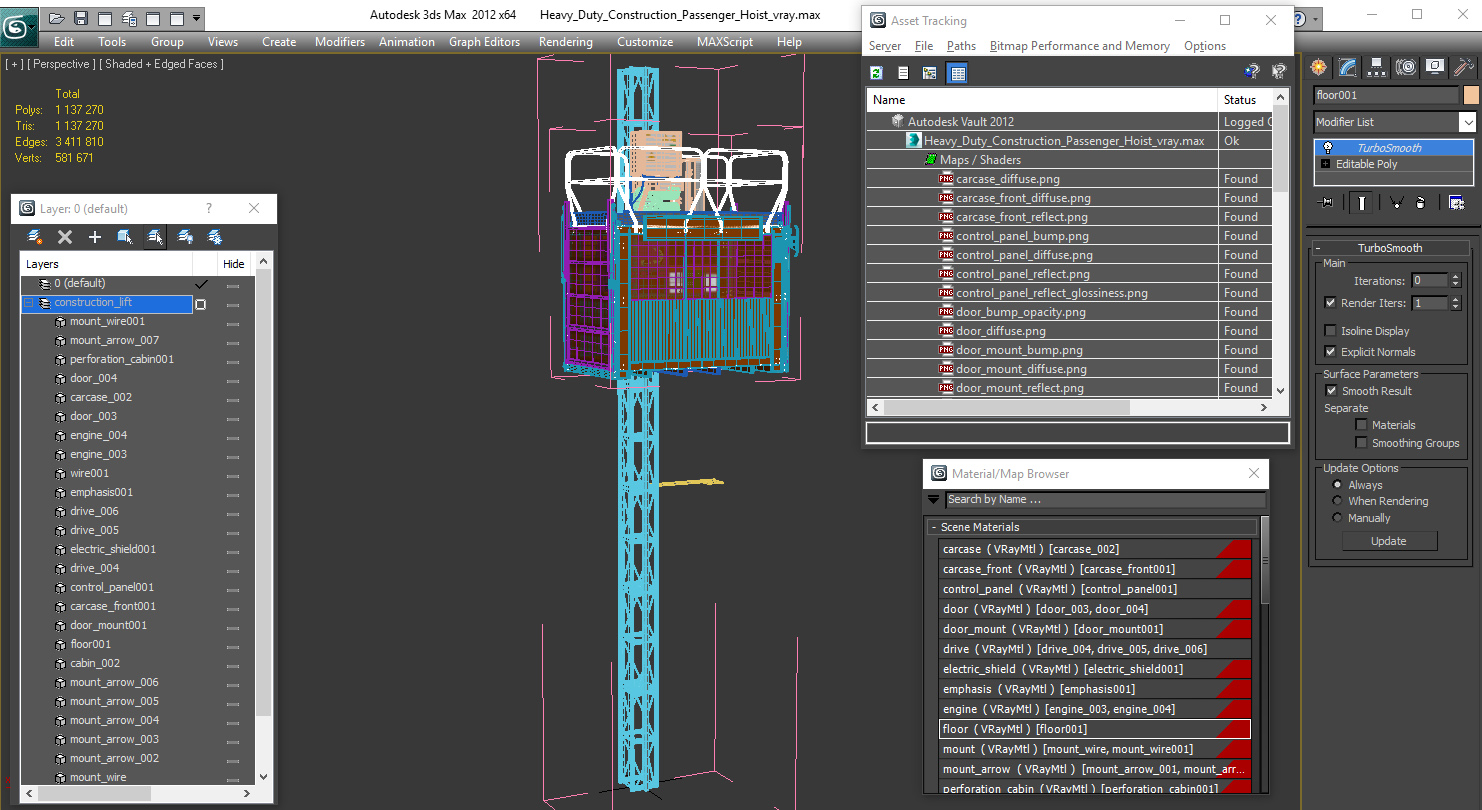This screenshot has height=810, width=1482.
Task: Enable Separate by Materials checkbox
Action: tap(1361, 425)
